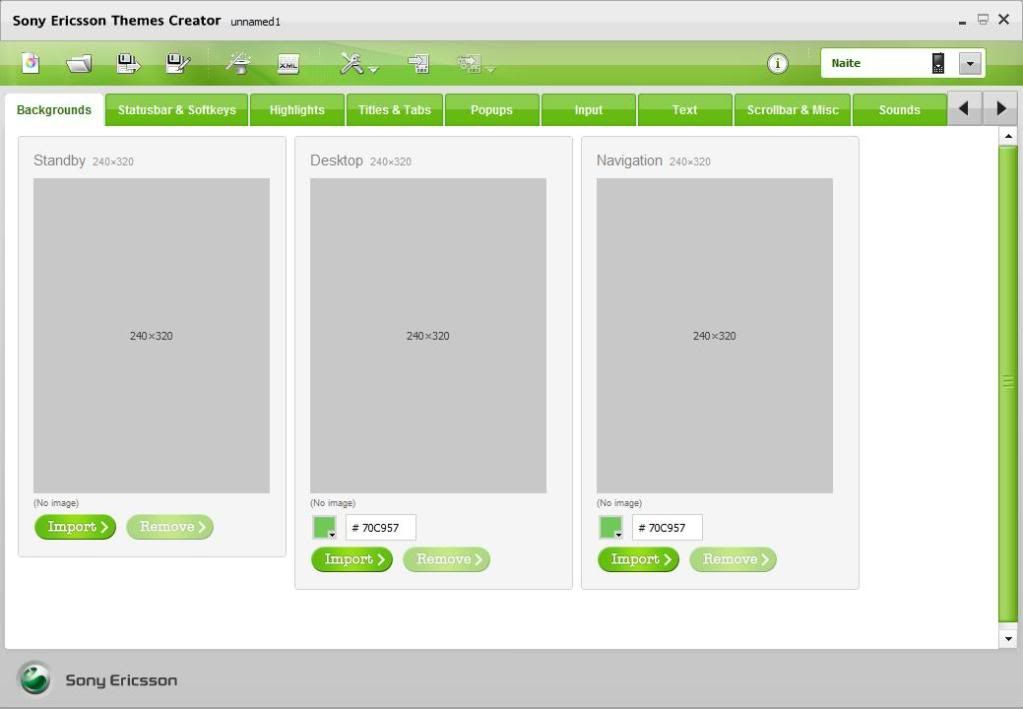Click the "unnamed1" theme name in title bar
The width and height of the screenshot is (1023, 709).
[x=256, y=22]
